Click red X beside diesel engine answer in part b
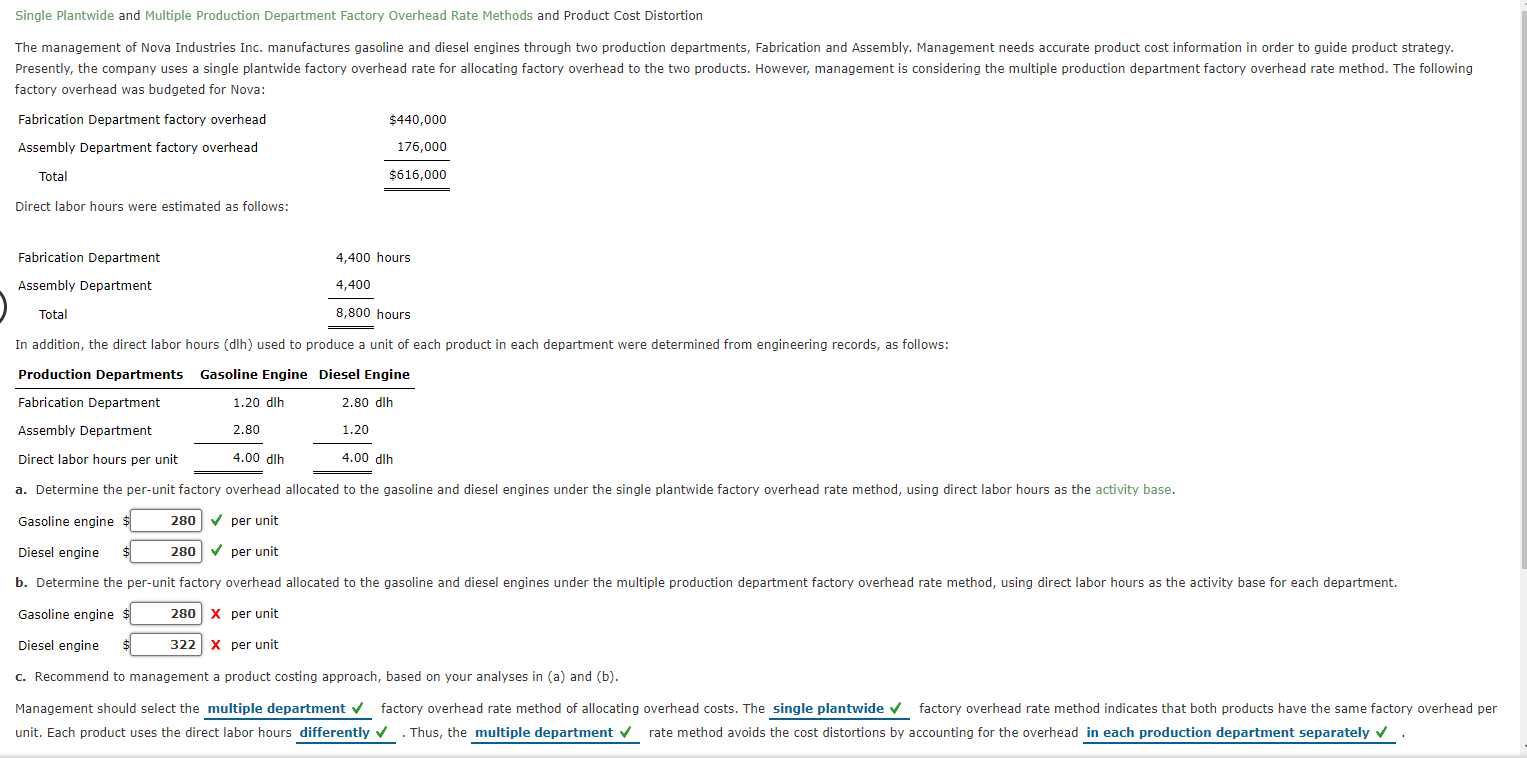This screenshot has height=758, width=1527. click(x=216, y=644)
